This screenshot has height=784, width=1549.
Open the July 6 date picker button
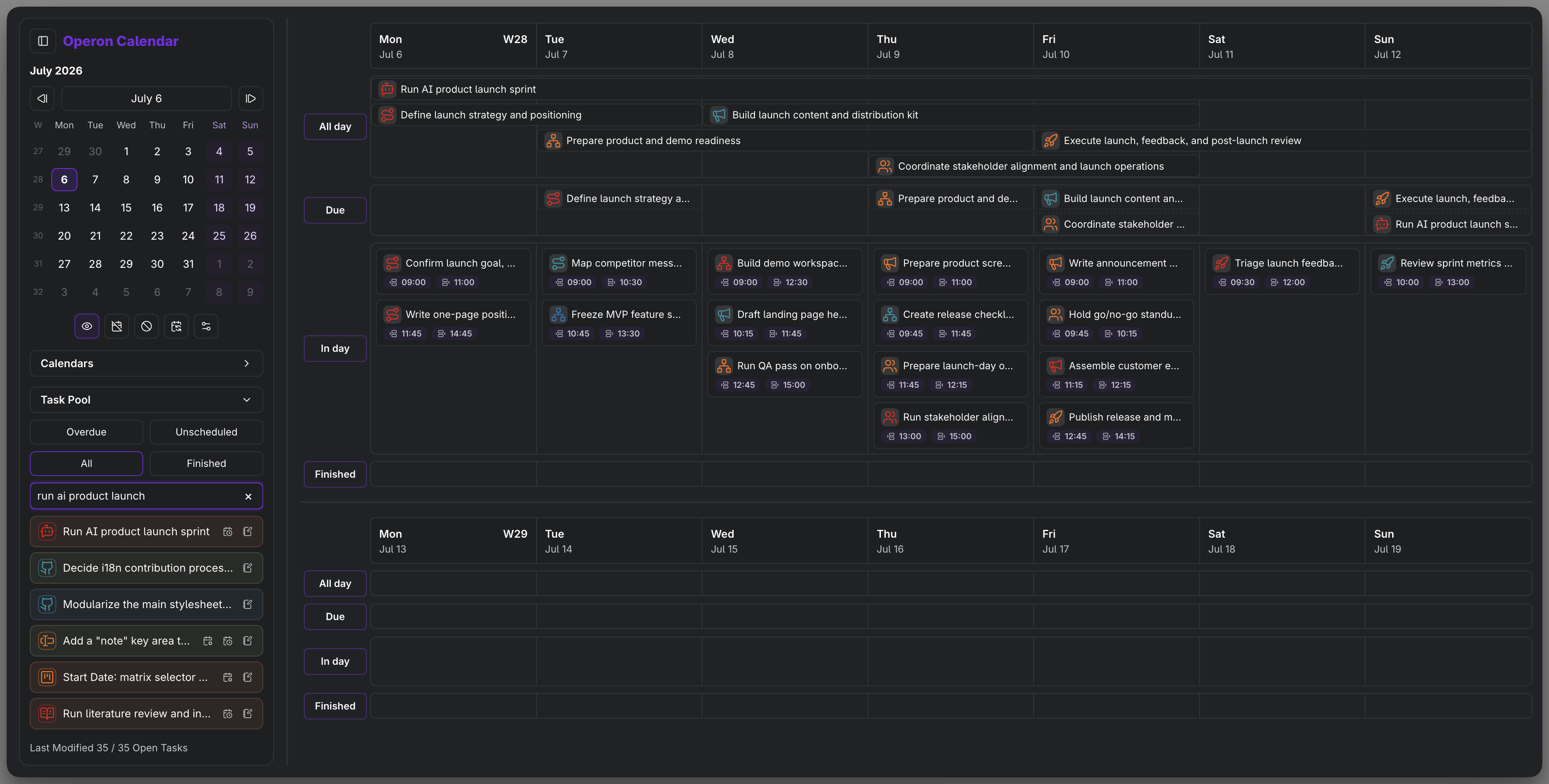pos(146,99)
